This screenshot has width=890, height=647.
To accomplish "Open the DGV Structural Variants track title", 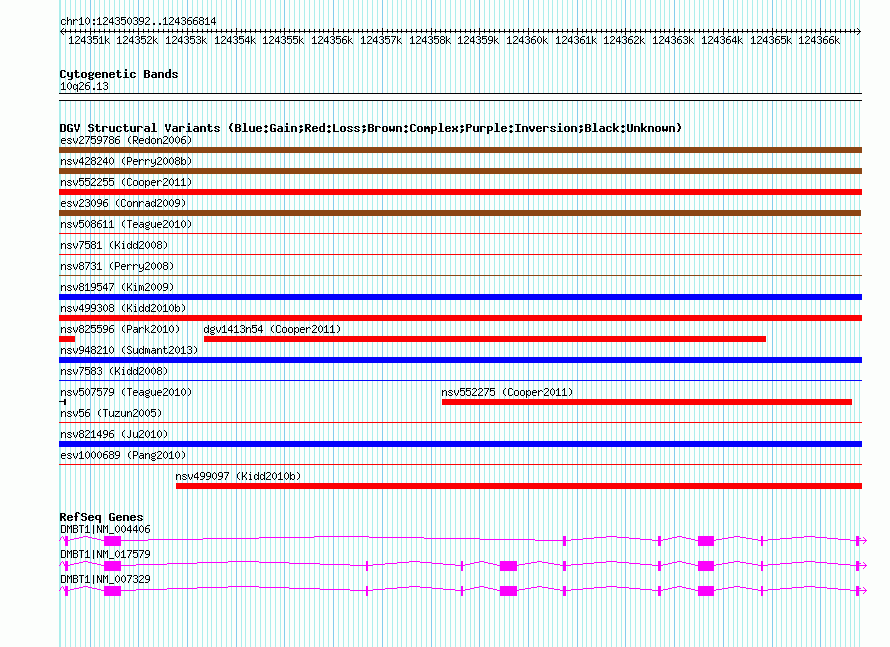I will pos(371,128).
